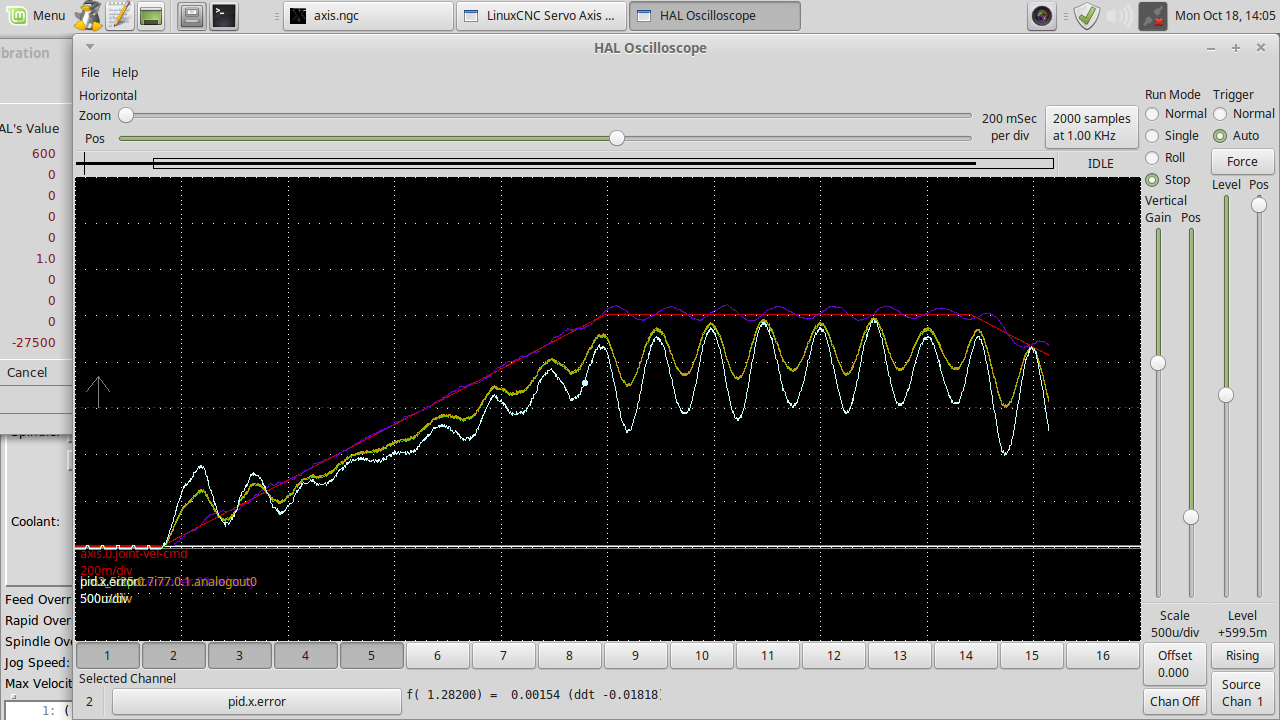1280x720 pixels.
Task: Select Normal run mode
Action: (1176, 114)
